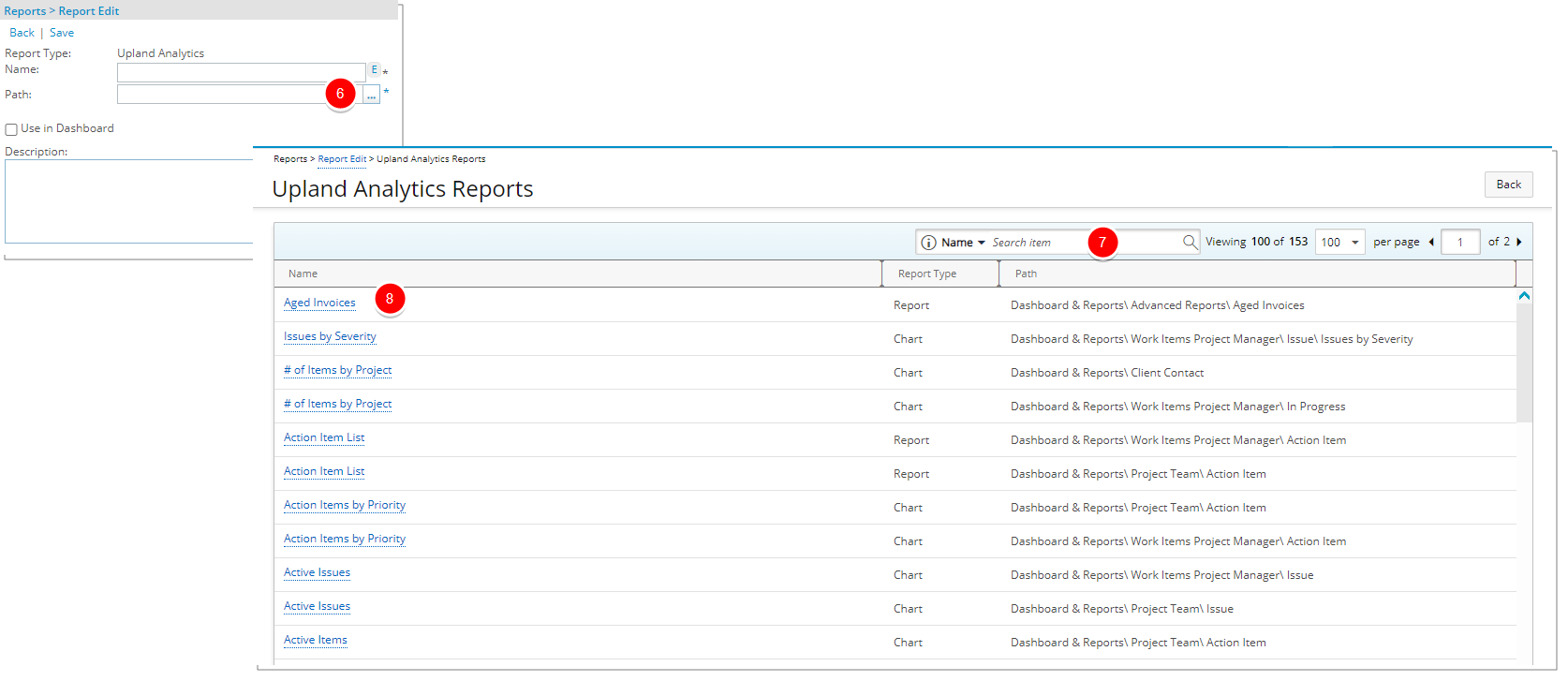The image size is (1568, 681).
Task: Click path ending 'Issue\ Issues by Severity'
Action: (1211, 339)
